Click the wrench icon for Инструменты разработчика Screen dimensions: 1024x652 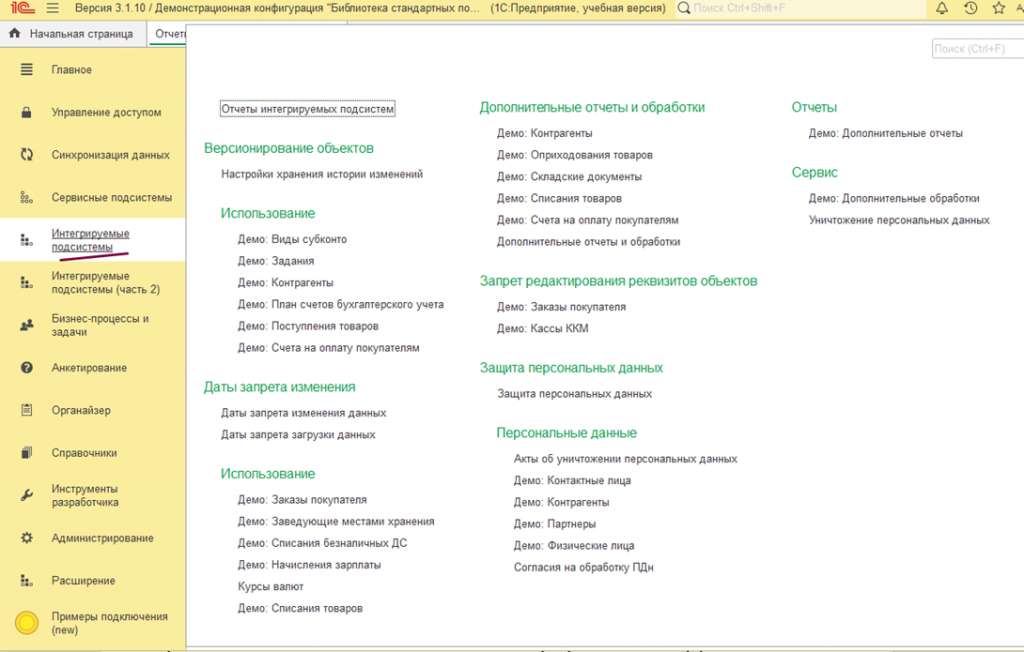(x=27, y=495)
